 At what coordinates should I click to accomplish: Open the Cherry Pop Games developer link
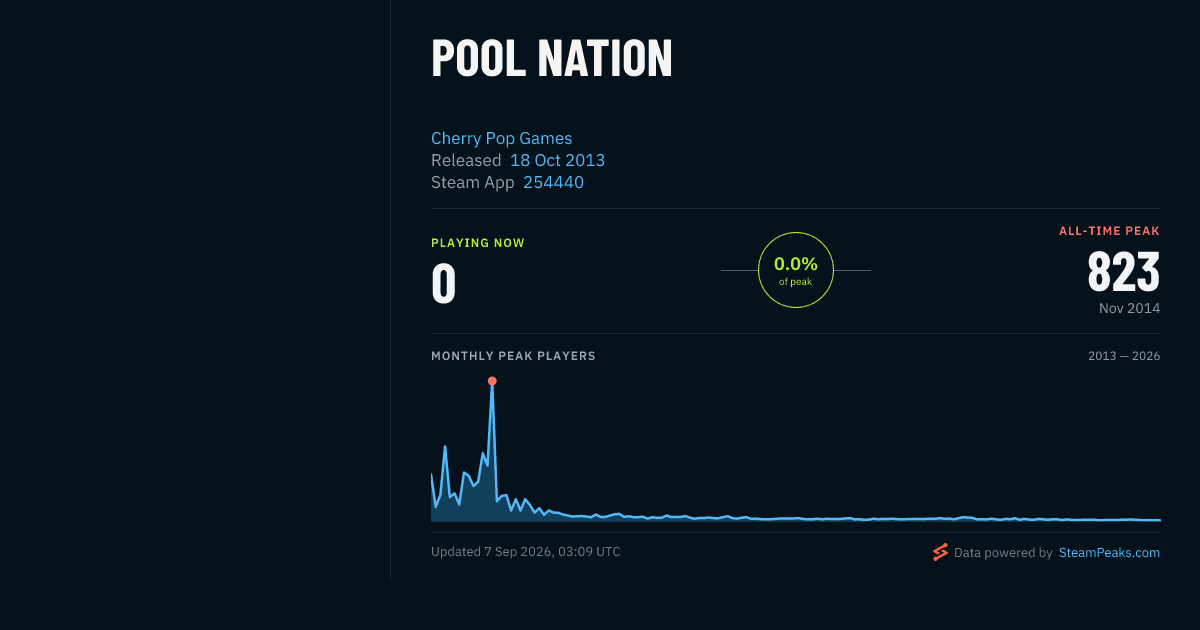[501, 138]
